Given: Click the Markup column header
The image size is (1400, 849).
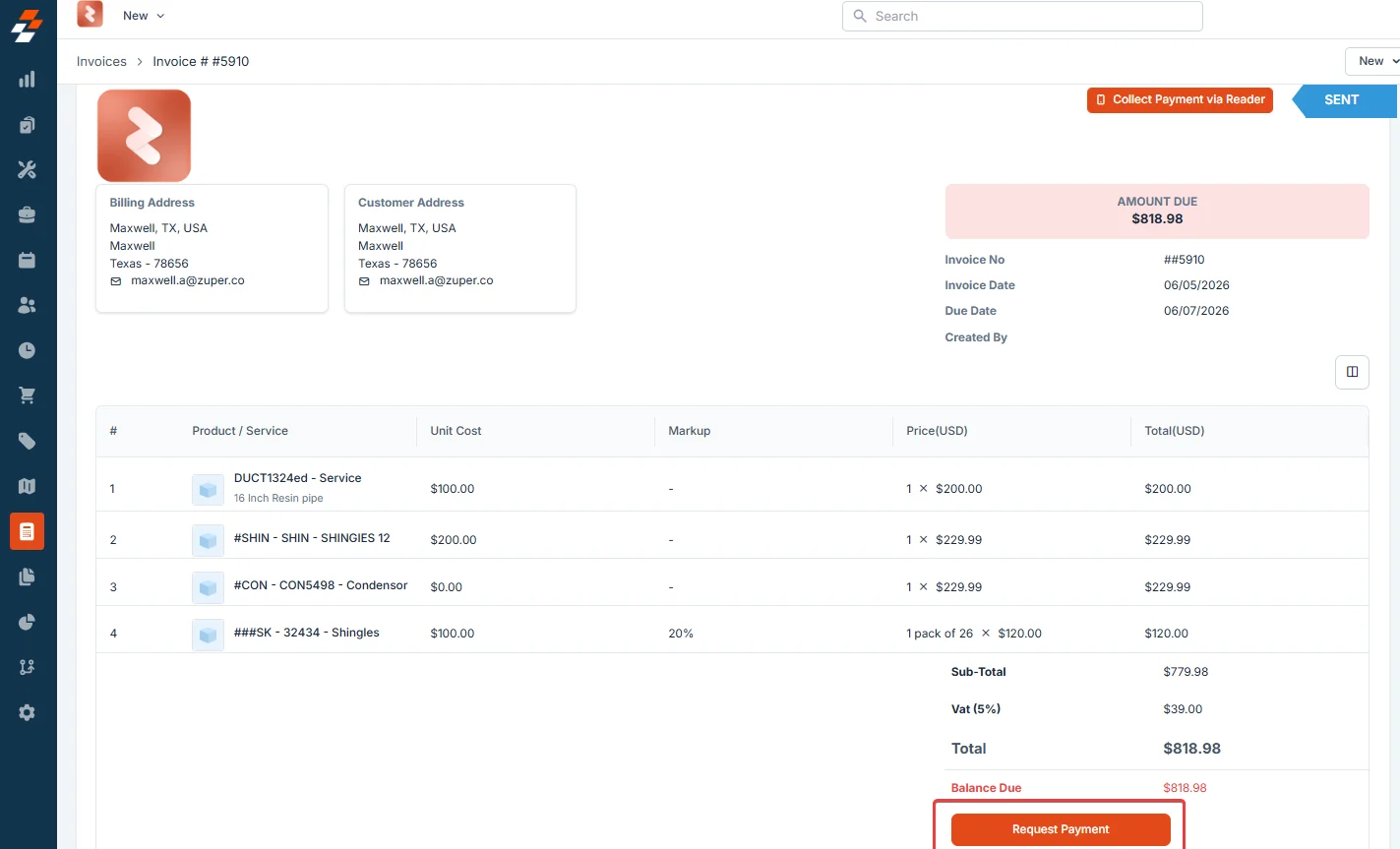Looking at the screenshot, I should coord(689,431).
